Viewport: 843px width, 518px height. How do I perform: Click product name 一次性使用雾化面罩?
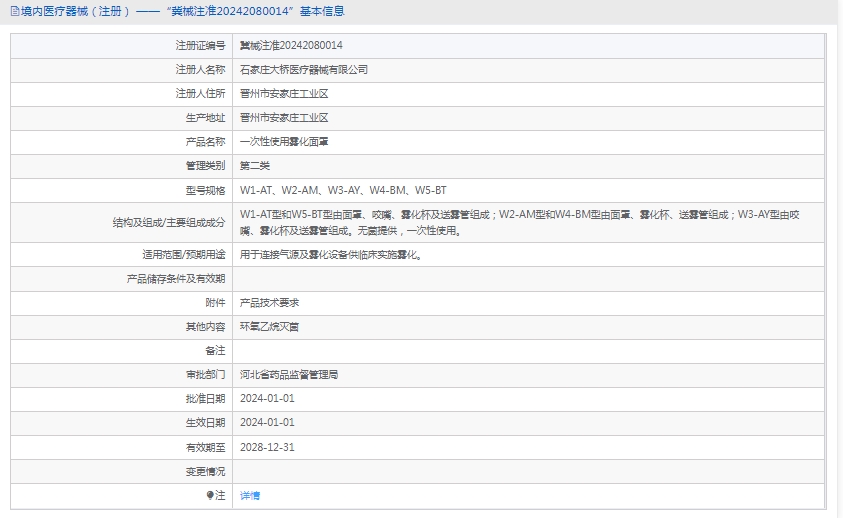(x=284, y=142)
